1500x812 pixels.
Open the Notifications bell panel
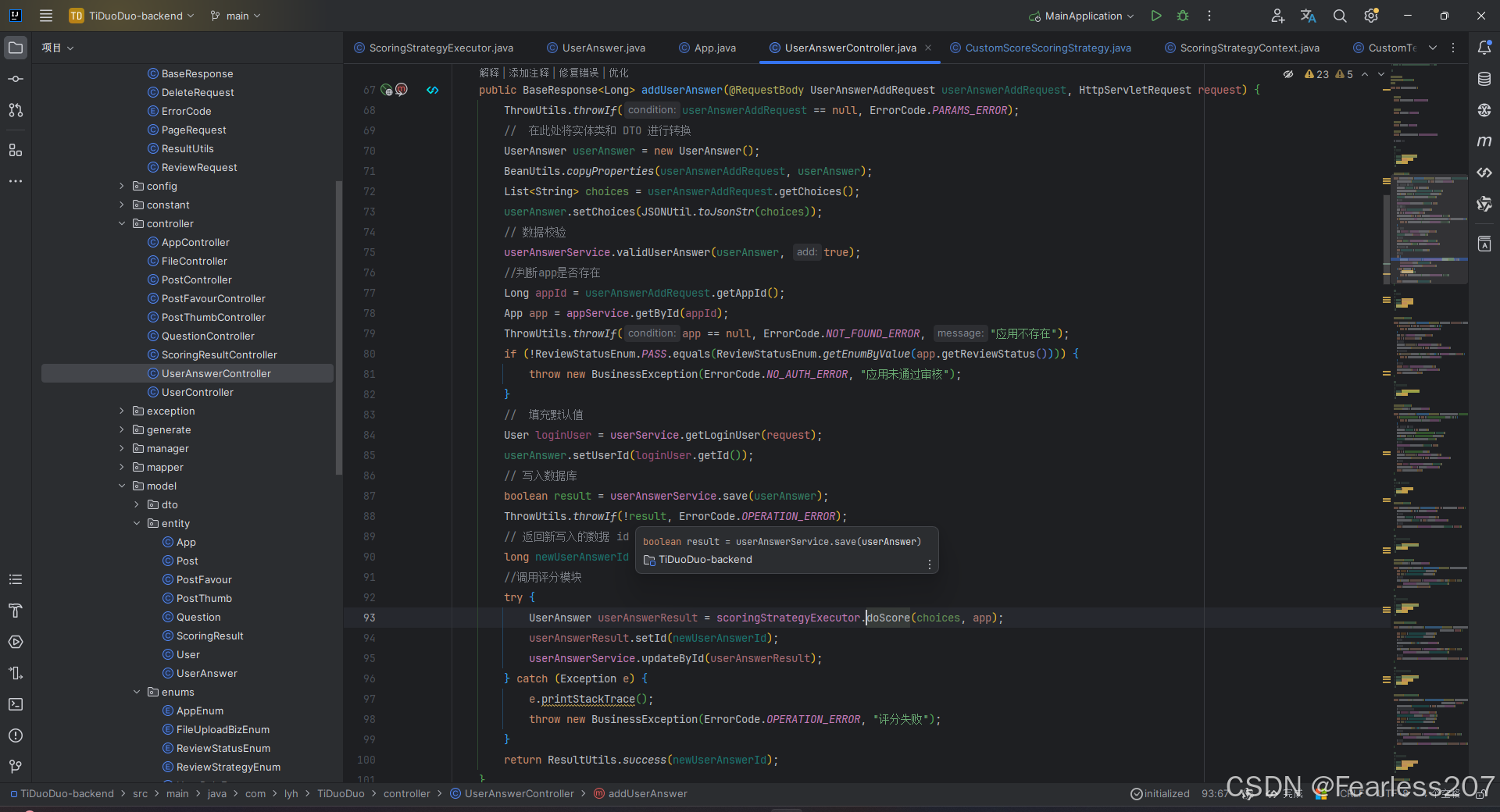pos(1484,48)
